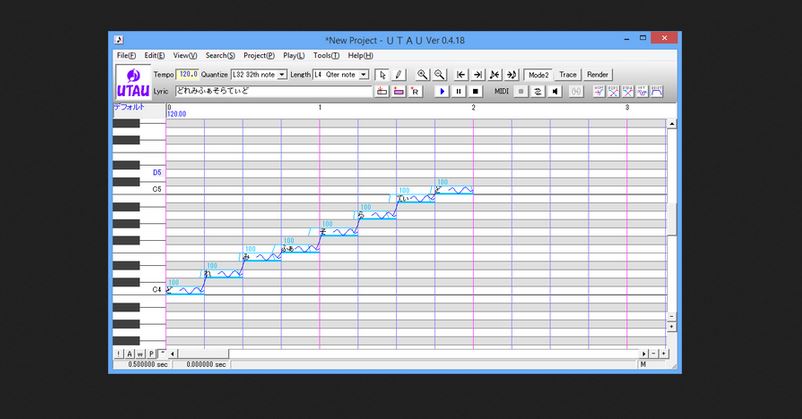Toggle Mode2 pitch editing
This screenshot has width=802, height=419.
coord(538,75)
